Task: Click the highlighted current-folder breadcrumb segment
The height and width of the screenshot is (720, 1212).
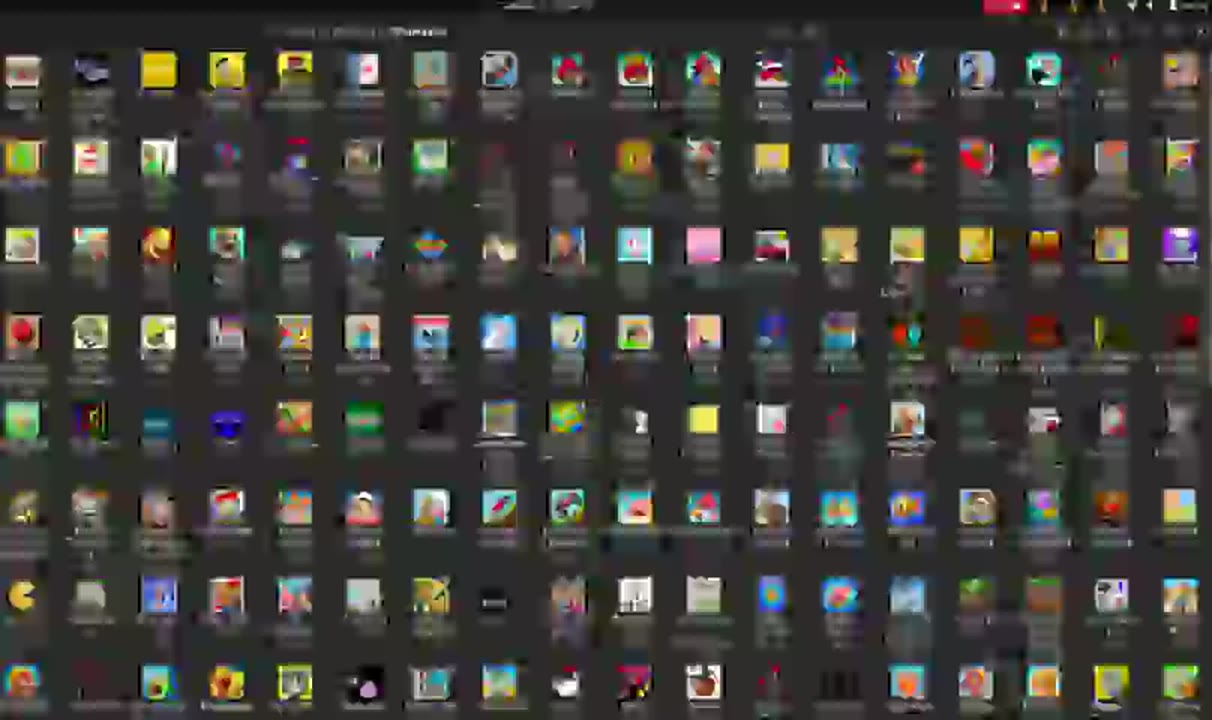Action: click(x=418, y=32)
